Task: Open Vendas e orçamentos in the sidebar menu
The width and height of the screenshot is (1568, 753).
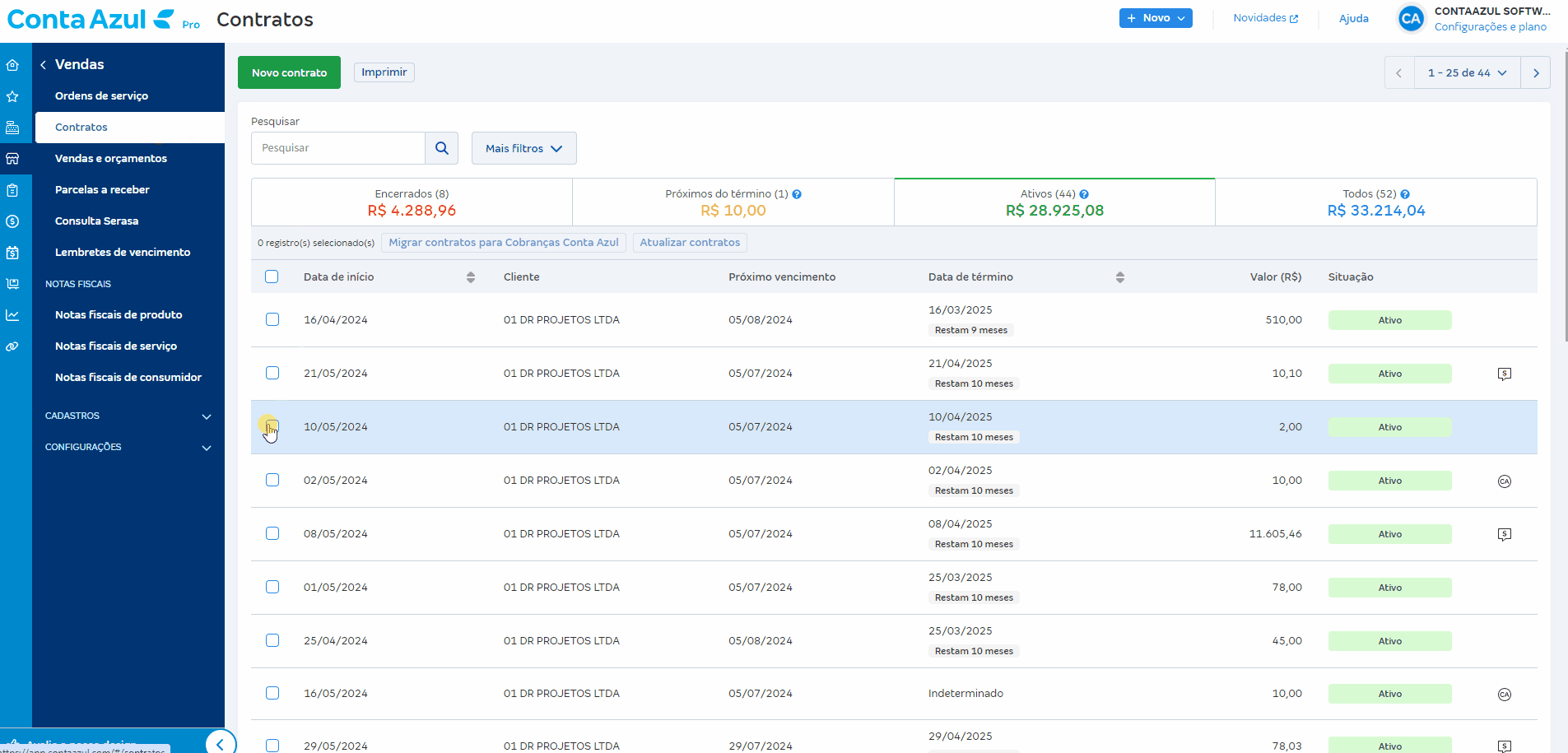Action: 111,159
